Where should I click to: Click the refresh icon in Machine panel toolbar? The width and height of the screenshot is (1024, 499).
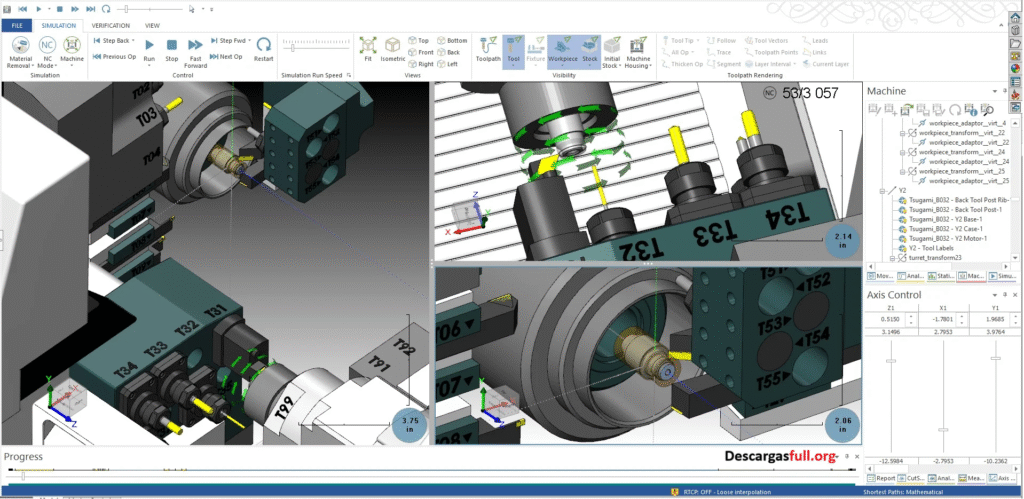click(955, 110)
